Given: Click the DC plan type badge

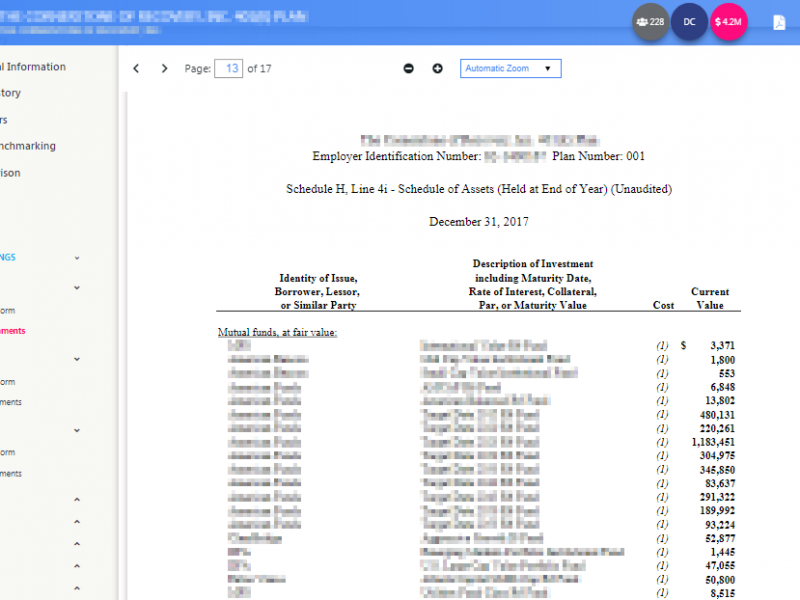Looking at the screenshot, I should [689, 22].
